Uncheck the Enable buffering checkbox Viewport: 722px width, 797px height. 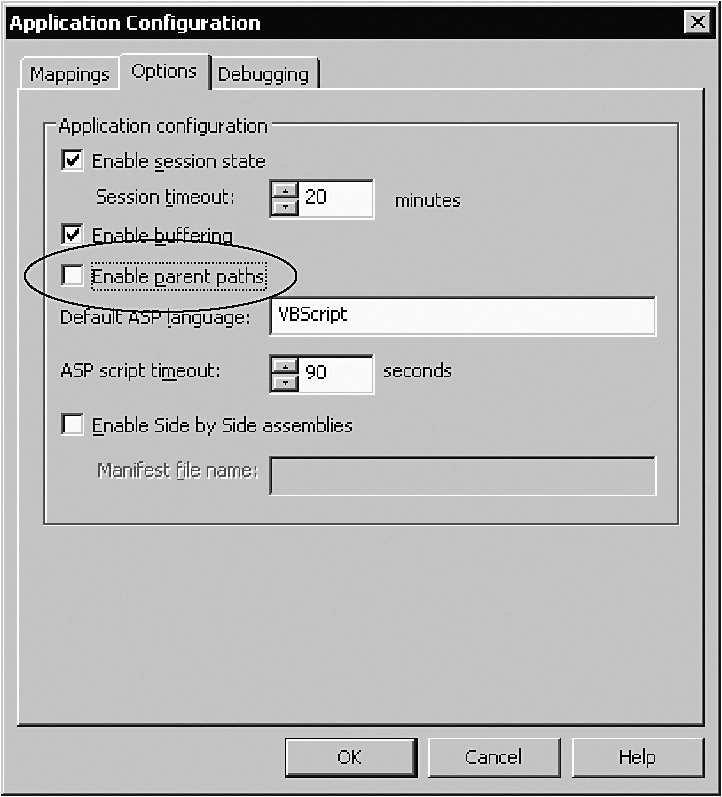72,235
